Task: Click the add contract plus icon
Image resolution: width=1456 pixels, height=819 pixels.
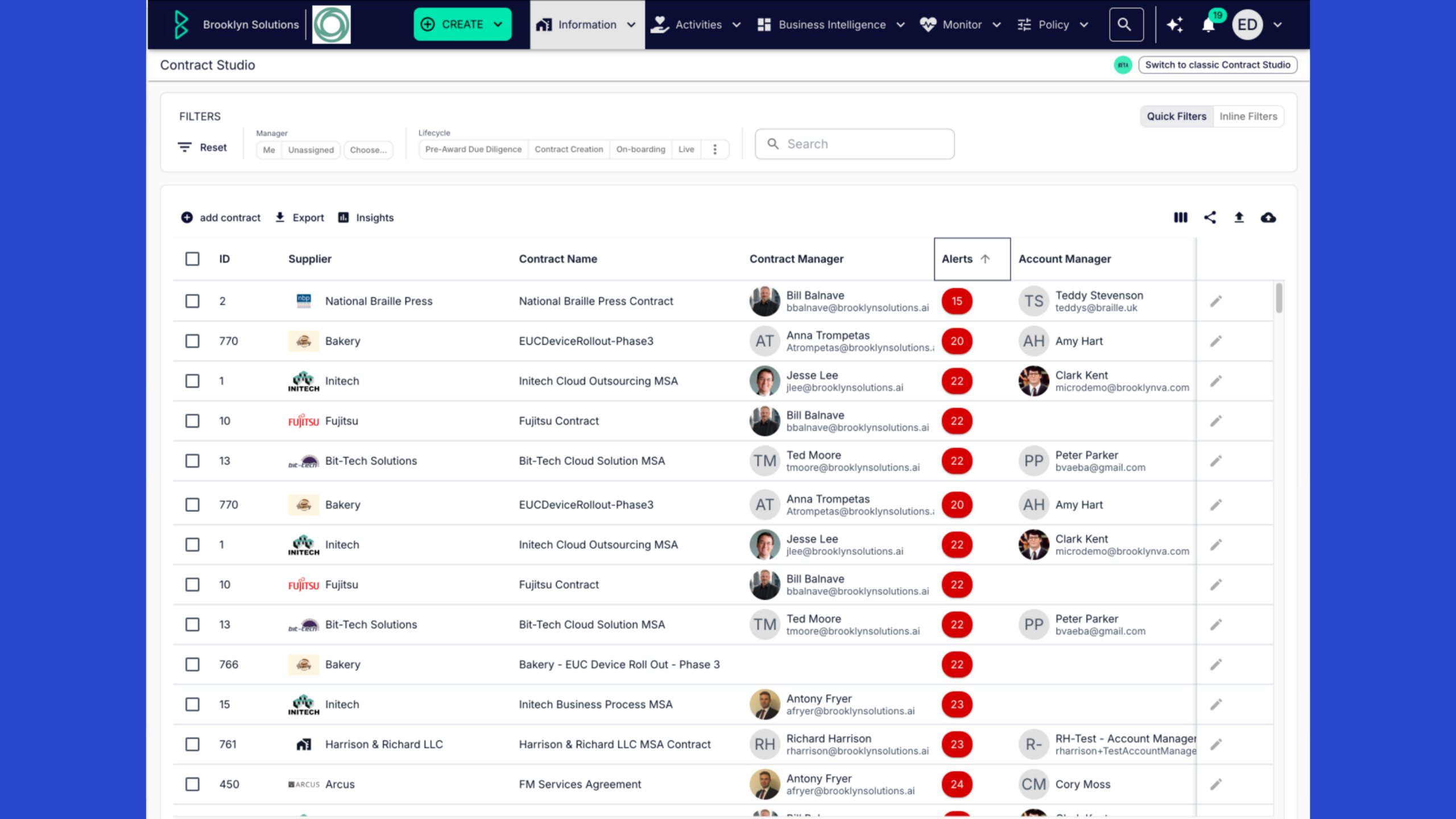Action: click(187, 217)
